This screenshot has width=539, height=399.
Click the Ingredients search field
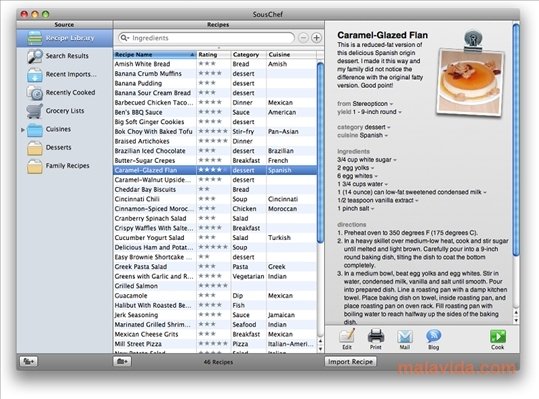206,38
